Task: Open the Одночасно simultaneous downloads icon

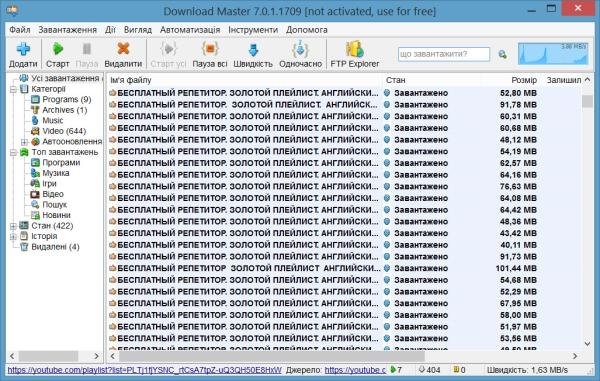Action: click(x=300, y=49)
